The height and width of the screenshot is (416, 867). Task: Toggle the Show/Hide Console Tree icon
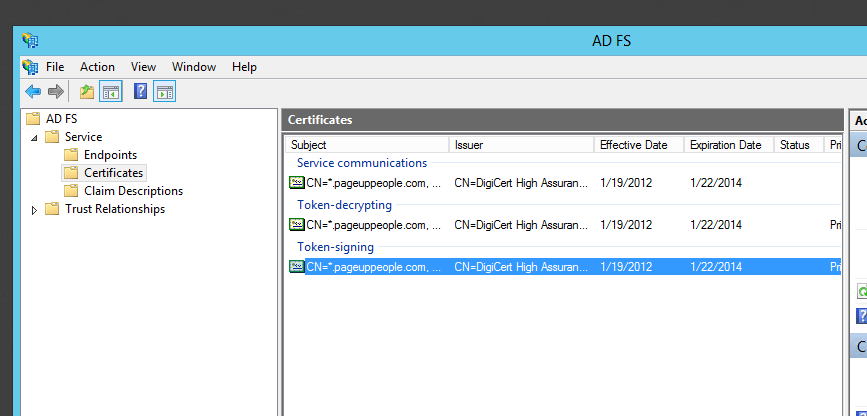tap(111, 92)
